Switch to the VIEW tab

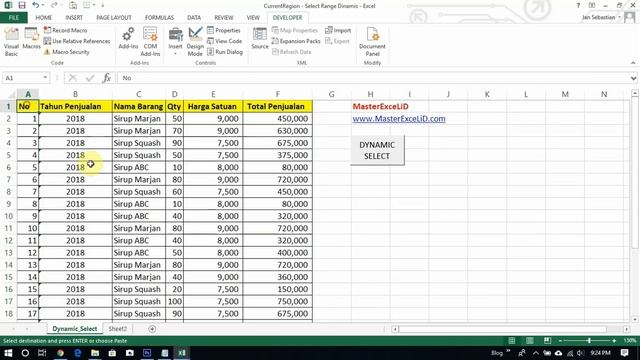253,18
